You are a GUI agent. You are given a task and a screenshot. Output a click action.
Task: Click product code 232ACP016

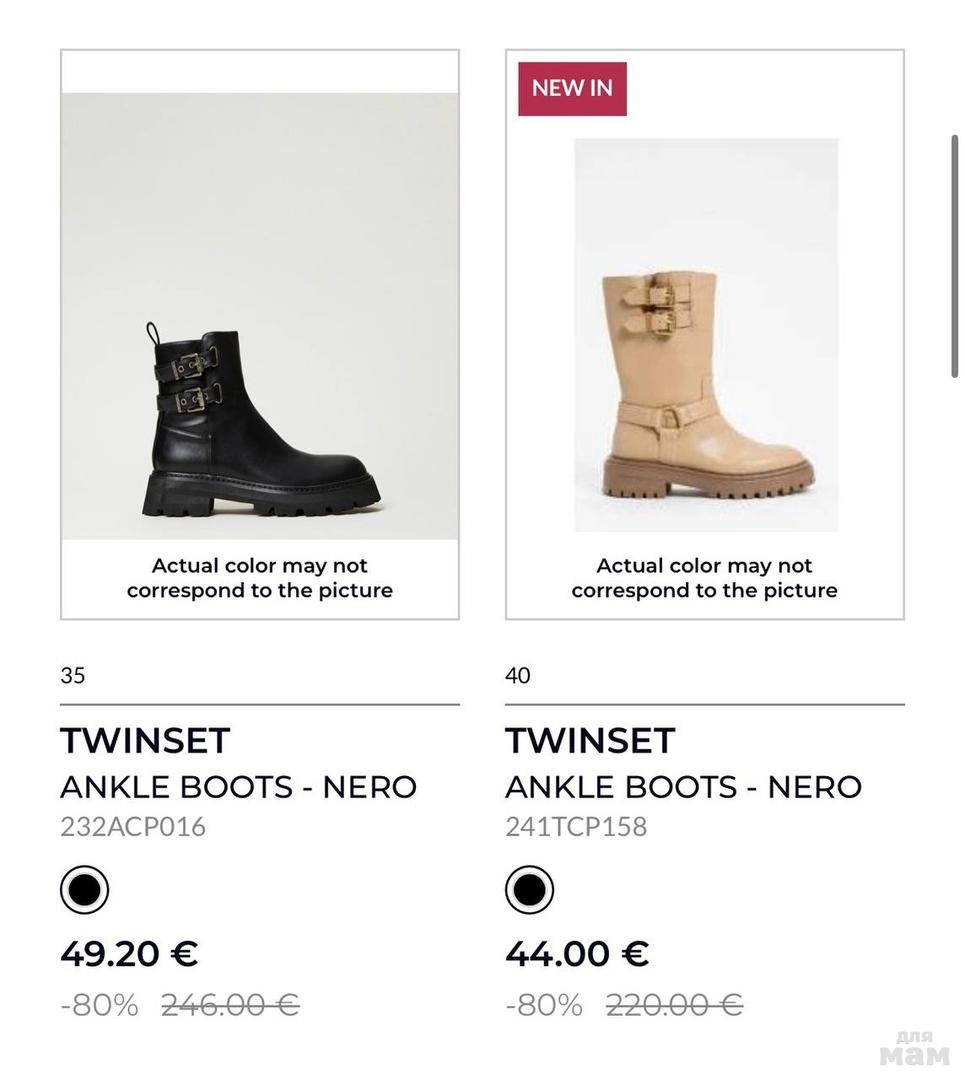click(x=133, y=827)
